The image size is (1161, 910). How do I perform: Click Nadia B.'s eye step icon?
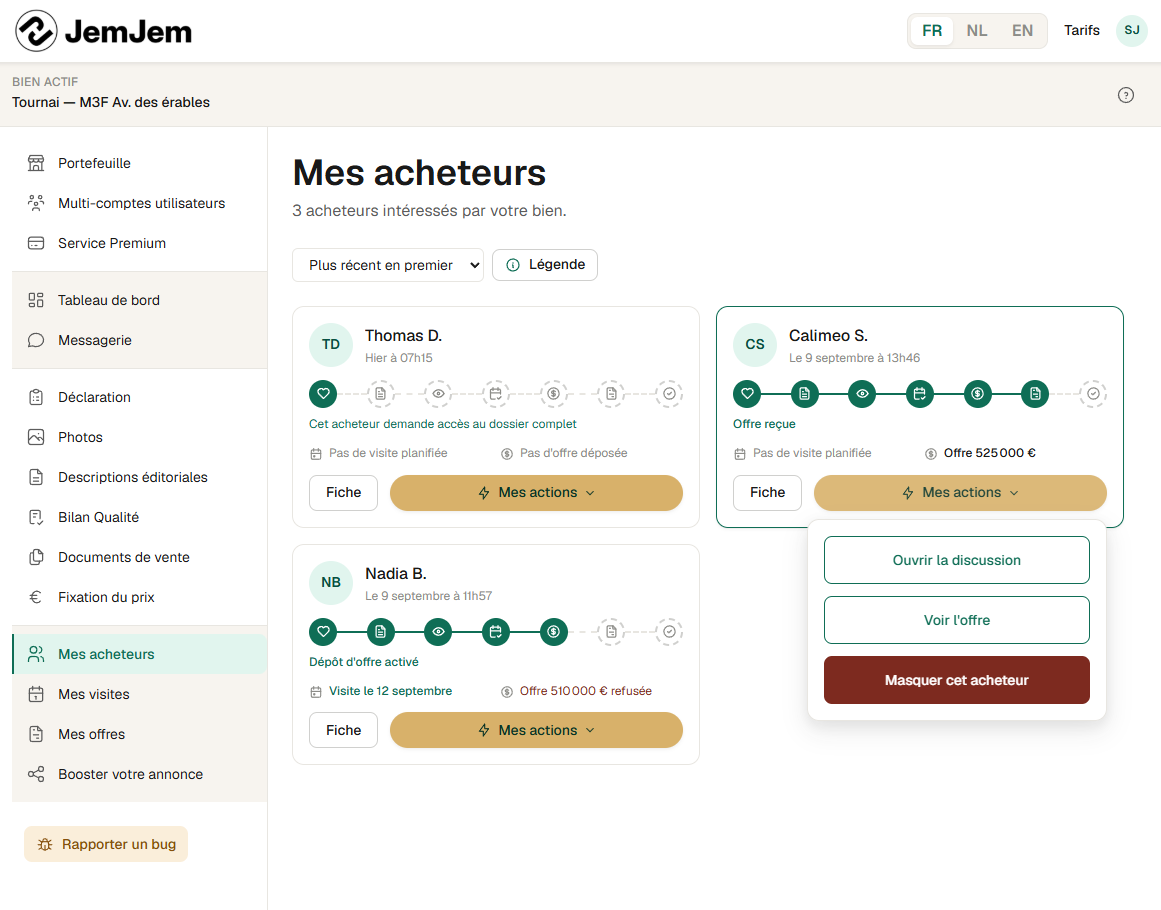tap(438, 632)
